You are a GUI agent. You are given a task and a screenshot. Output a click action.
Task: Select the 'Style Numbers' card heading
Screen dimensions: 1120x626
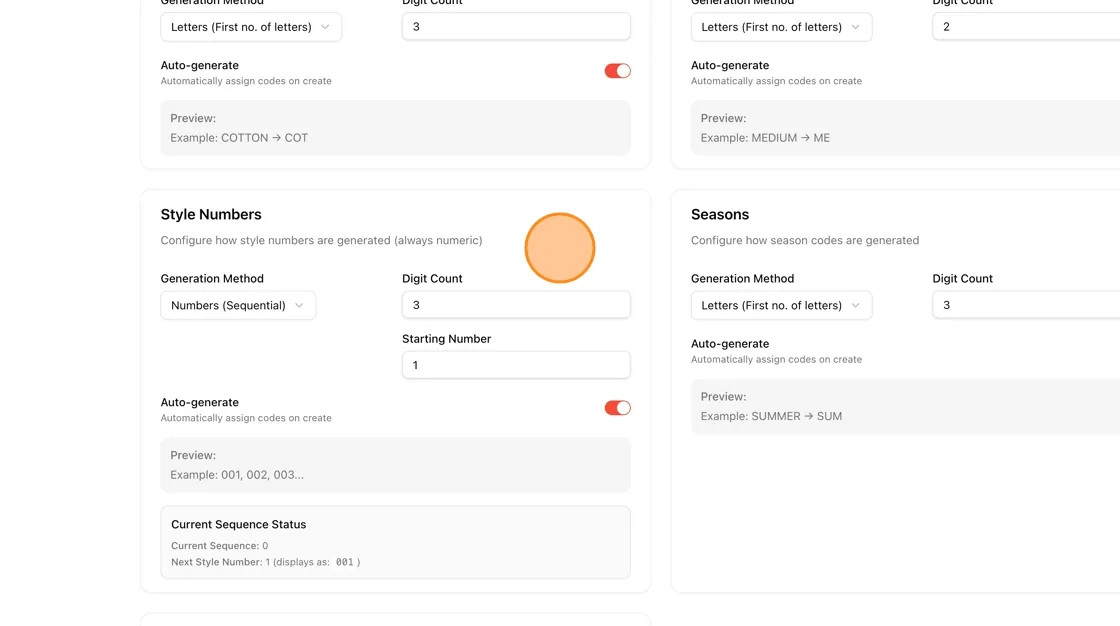coord(211,214)
